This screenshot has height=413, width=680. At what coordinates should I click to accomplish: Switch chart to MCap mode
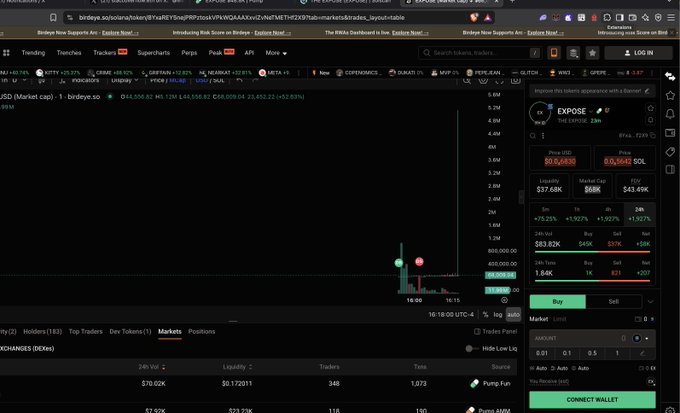coord(177,81)
